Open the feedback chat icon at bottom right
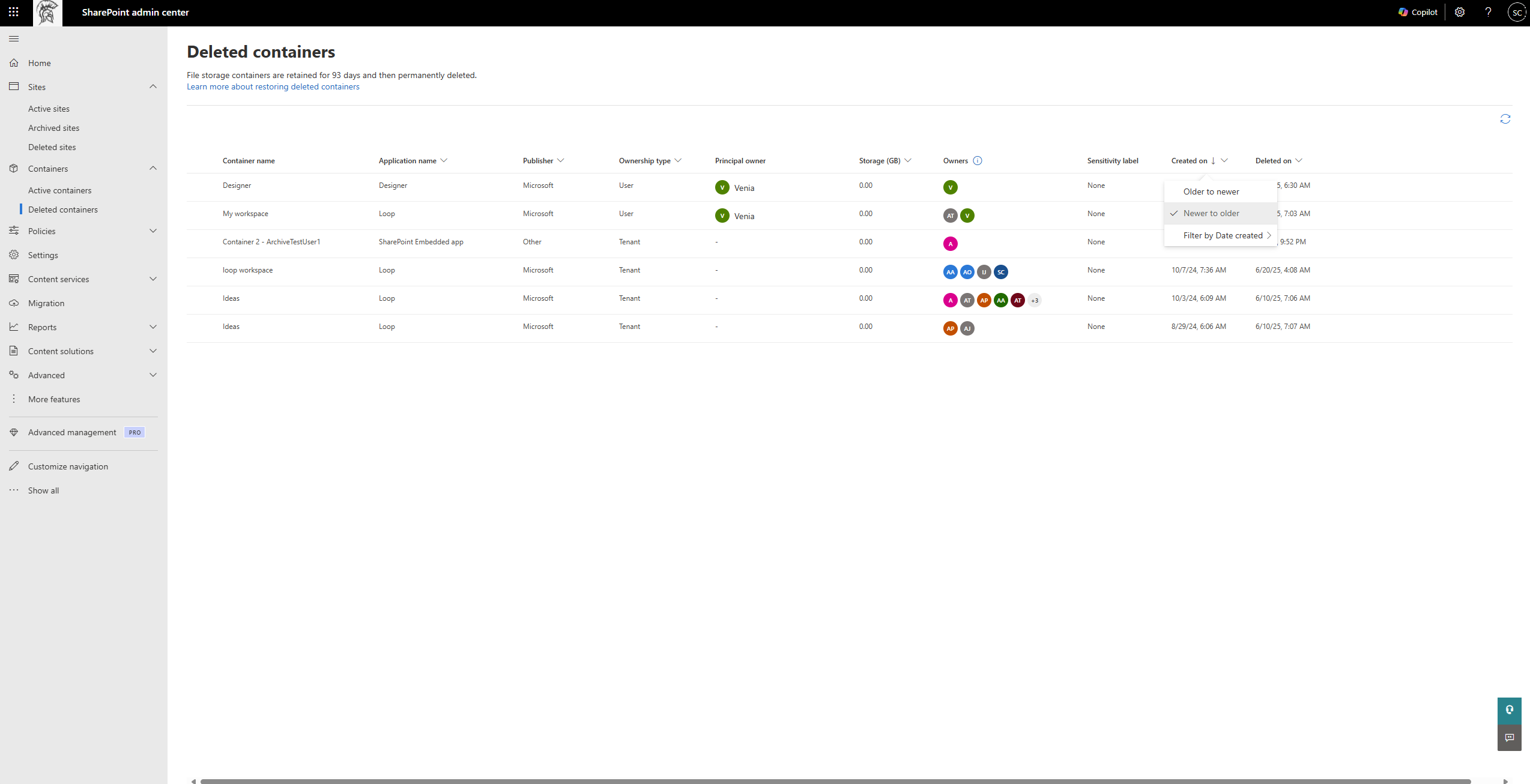This screenshot has width=1530, height=784. pos(1510,738)
